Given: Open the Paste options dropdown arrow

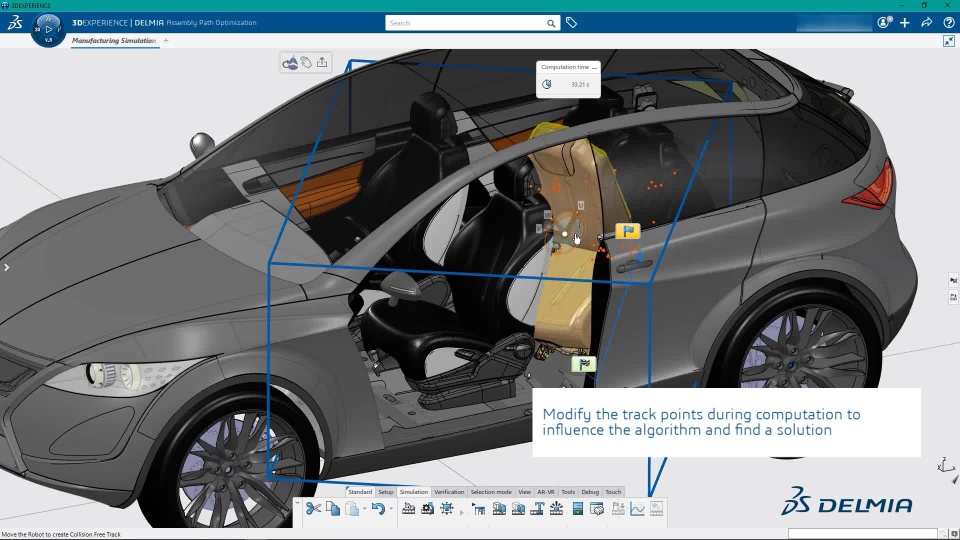Looking at the screenshot, I should point(364,509).
